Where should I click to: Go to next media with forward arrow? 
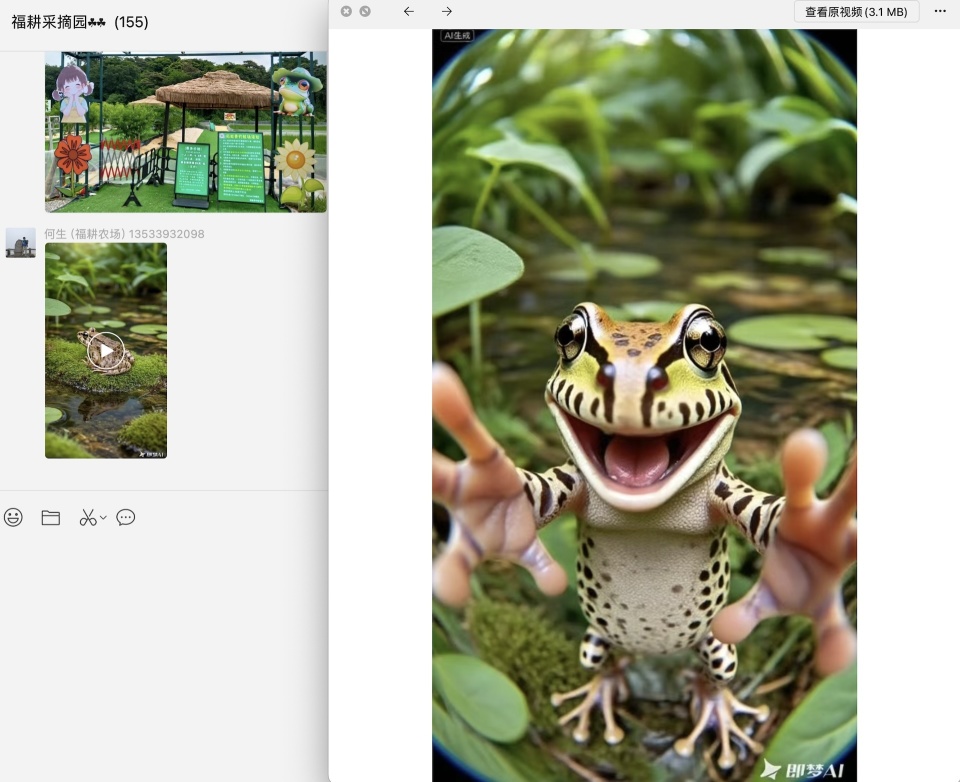tap(447, 11)
